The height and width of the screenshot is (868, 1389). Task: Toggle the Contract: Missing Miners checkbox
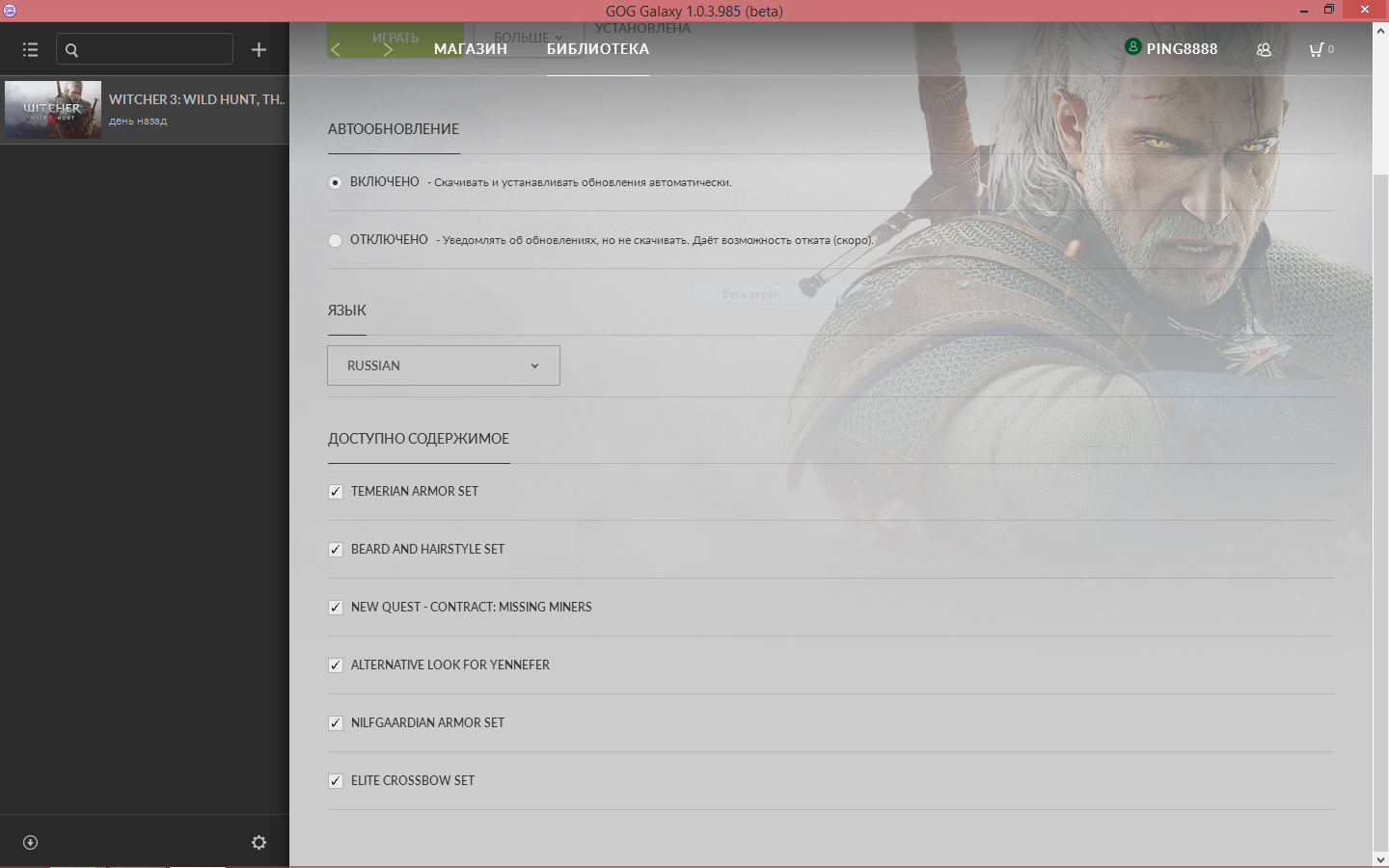[336, 608]
